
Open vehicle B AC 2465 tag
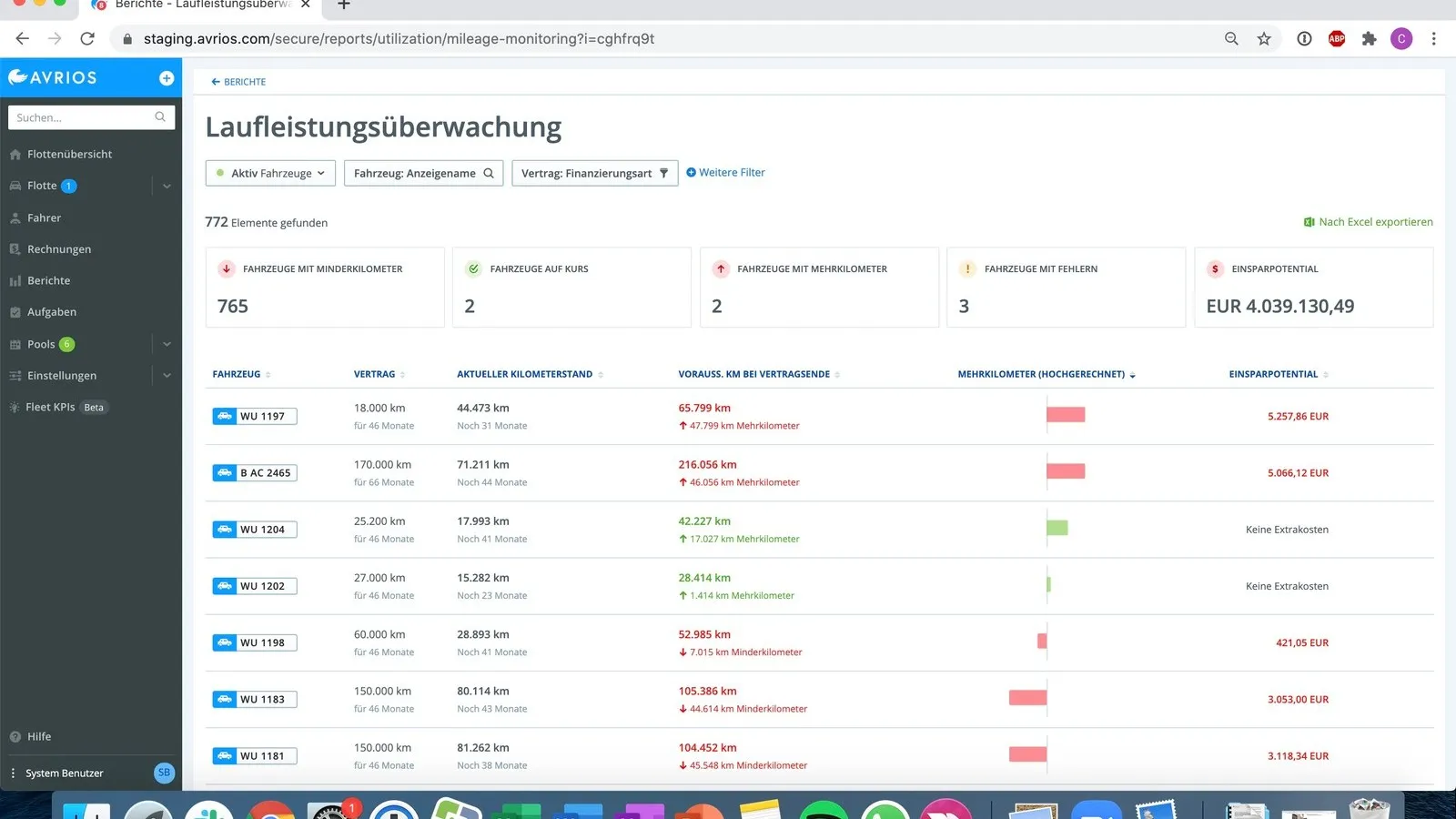255,473
